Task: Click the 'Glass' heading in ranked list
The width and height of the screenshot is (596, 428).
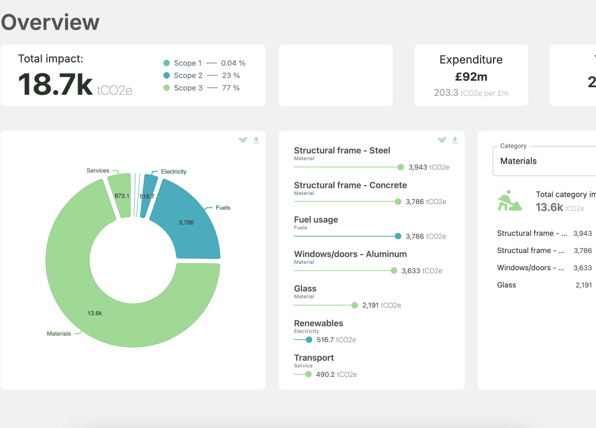Action: click(305, 289)
